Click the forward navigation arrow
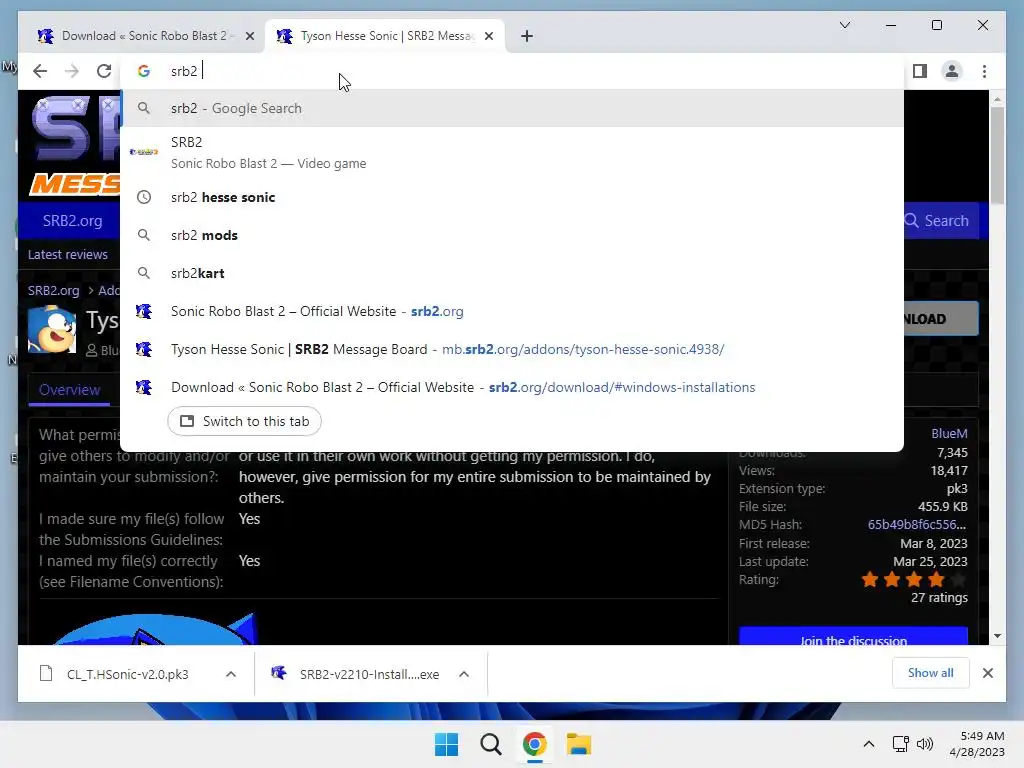Viewport: 1024px width, 768px height. click(x=72, y=71)
